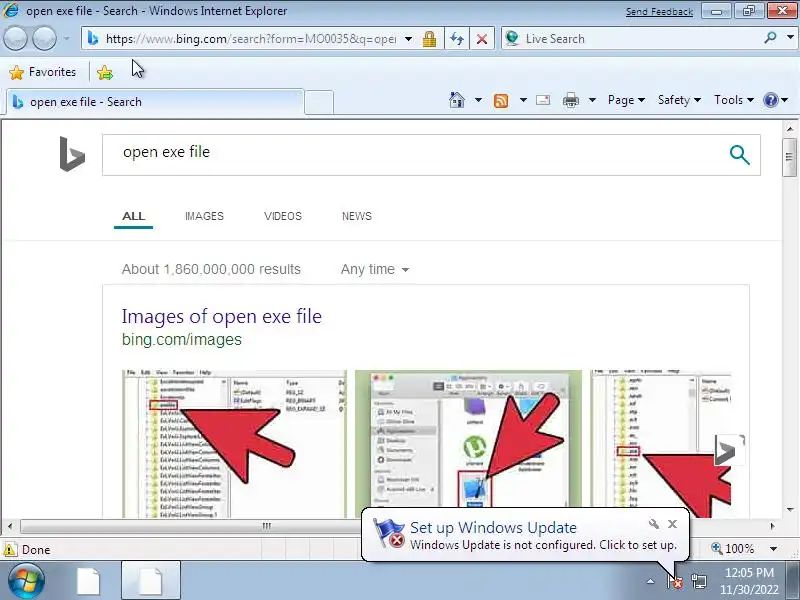Click the horizontal scroll right arrow
Image resolution: width=800 pixels, height=600 pixels.
(x=772, y=526)
